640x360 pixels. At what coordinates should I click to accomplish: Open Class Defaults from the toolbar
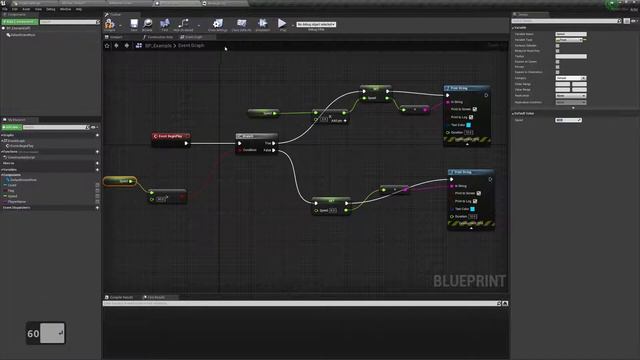tap(242, 24)
